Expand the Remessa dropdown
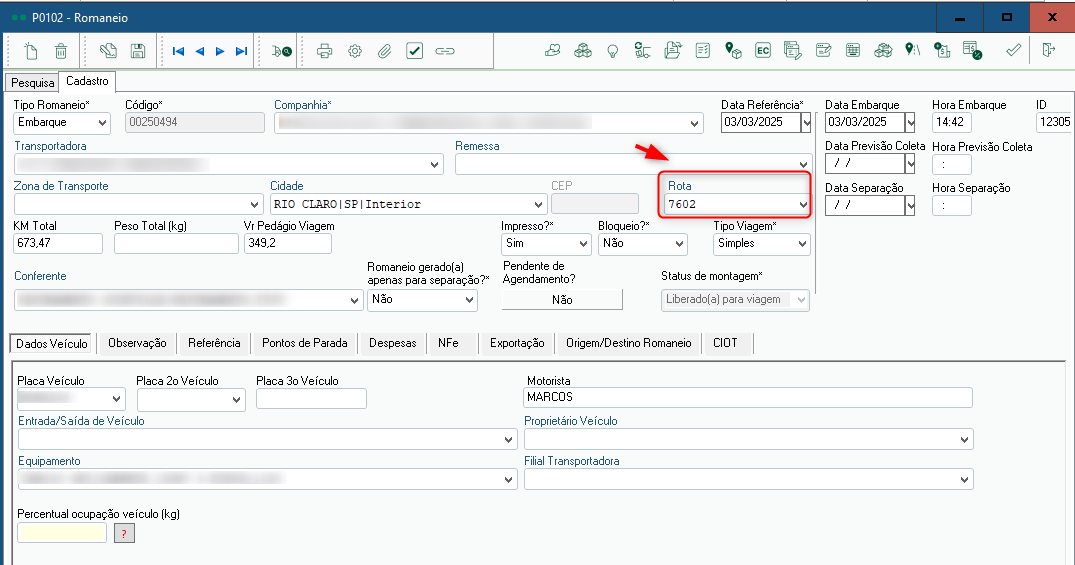Screen dimensions: 1075x565 [803, 165]
